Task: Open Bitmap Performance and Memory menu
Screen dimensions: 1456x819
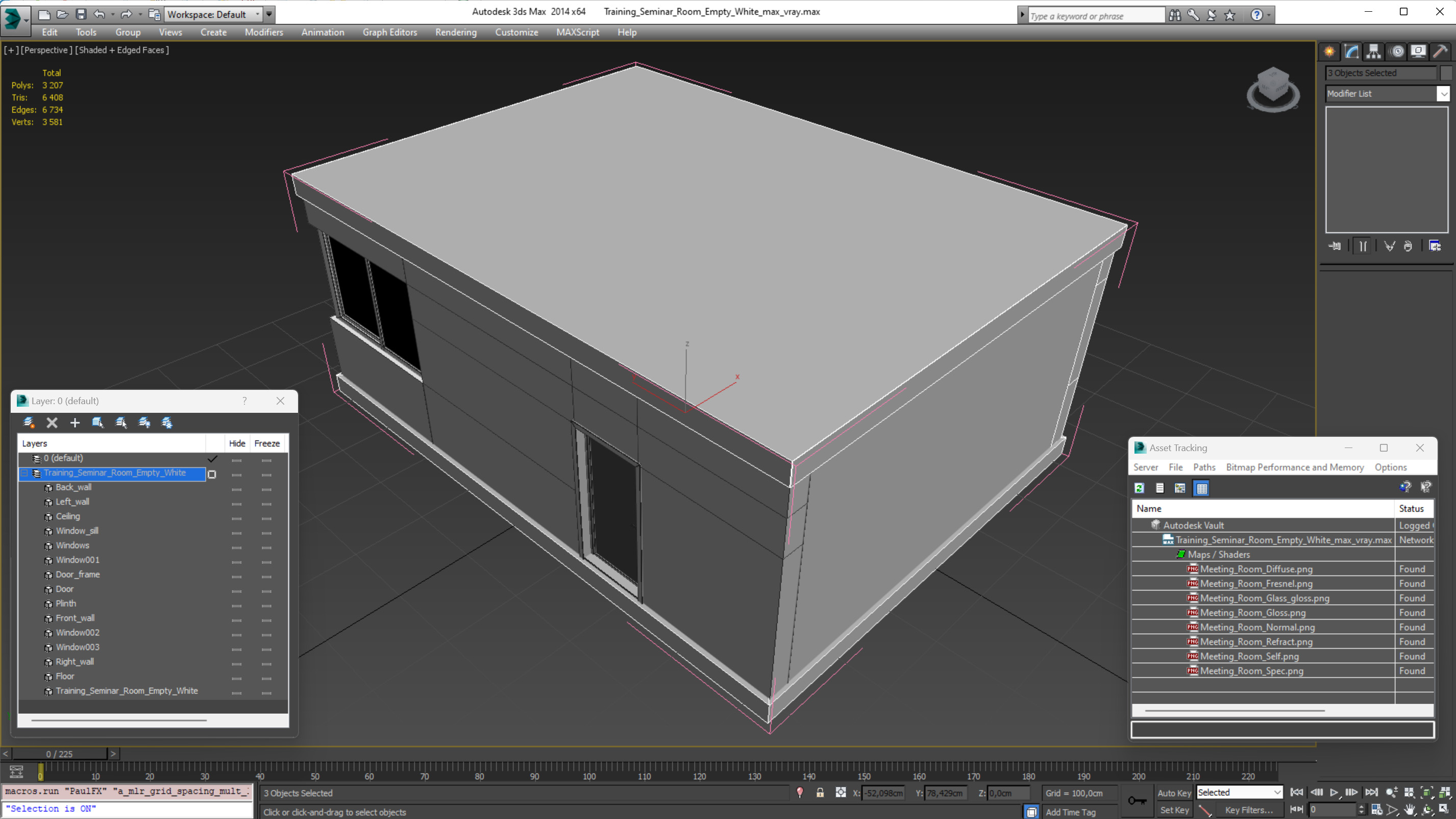Action: [1294, 467]
